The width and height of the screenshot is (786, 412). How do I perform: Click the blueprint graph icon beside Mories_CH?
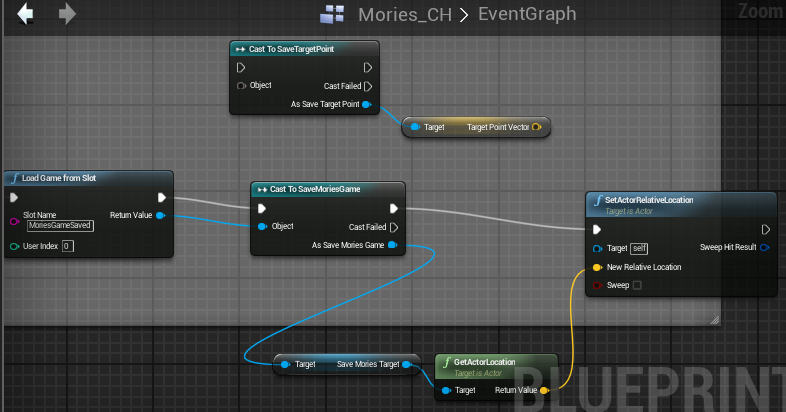pyautogui.click(x=332, y=15)
